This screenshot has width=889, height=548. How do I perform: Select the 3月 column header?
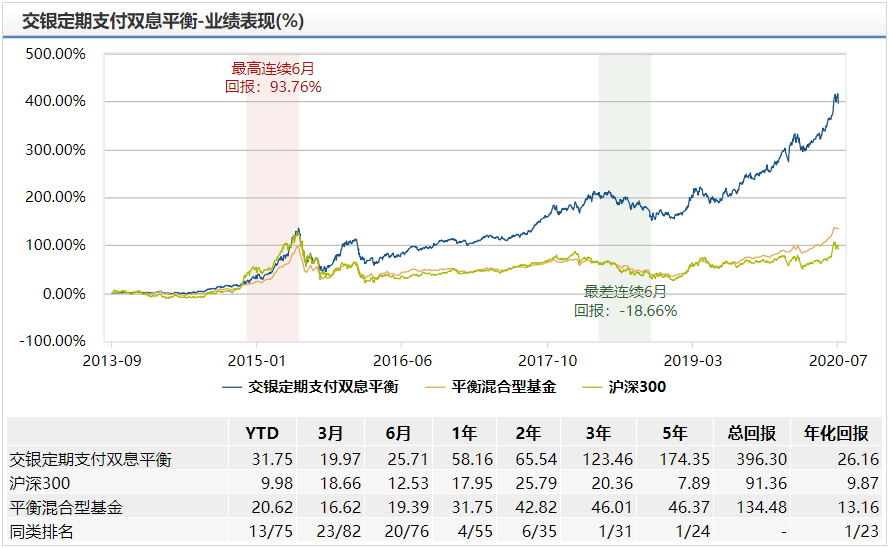(x=330, y=434)
